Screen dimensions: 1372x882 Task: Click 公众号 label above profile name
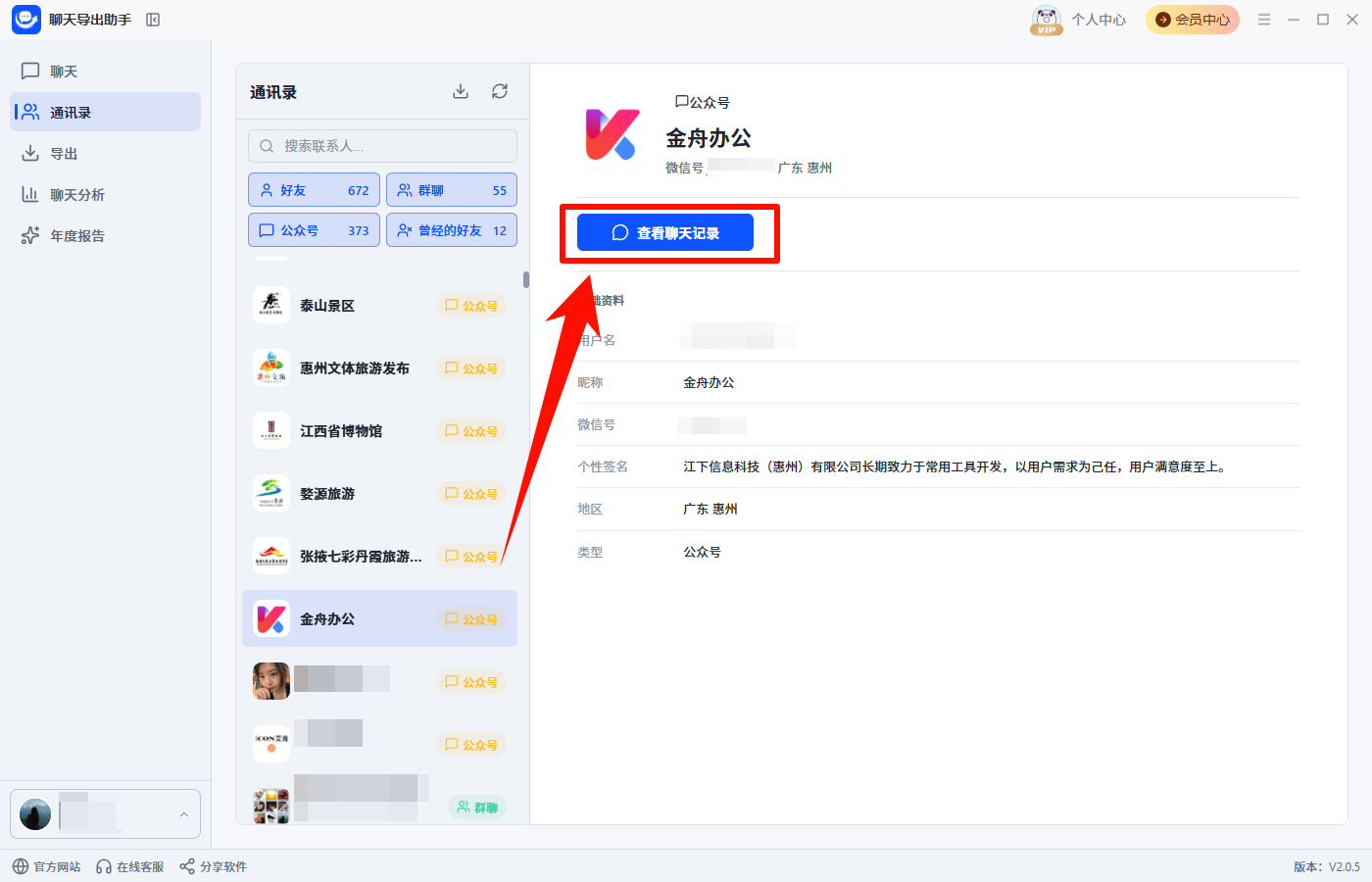[x=703, y=102]
